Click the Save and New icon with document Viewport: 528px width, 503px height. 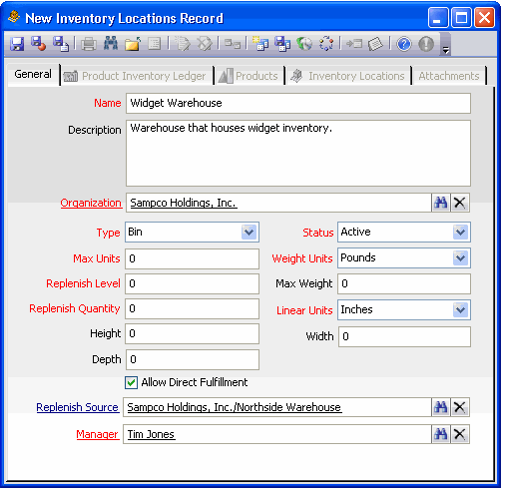(x=61, y=44)
